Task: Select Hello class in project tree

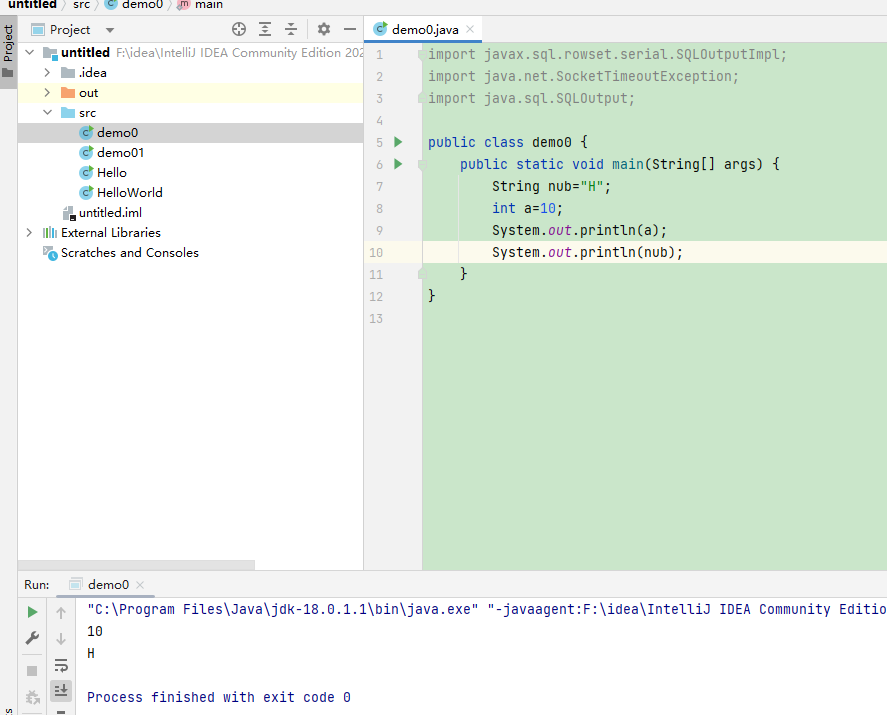Action: pos(111,173)
